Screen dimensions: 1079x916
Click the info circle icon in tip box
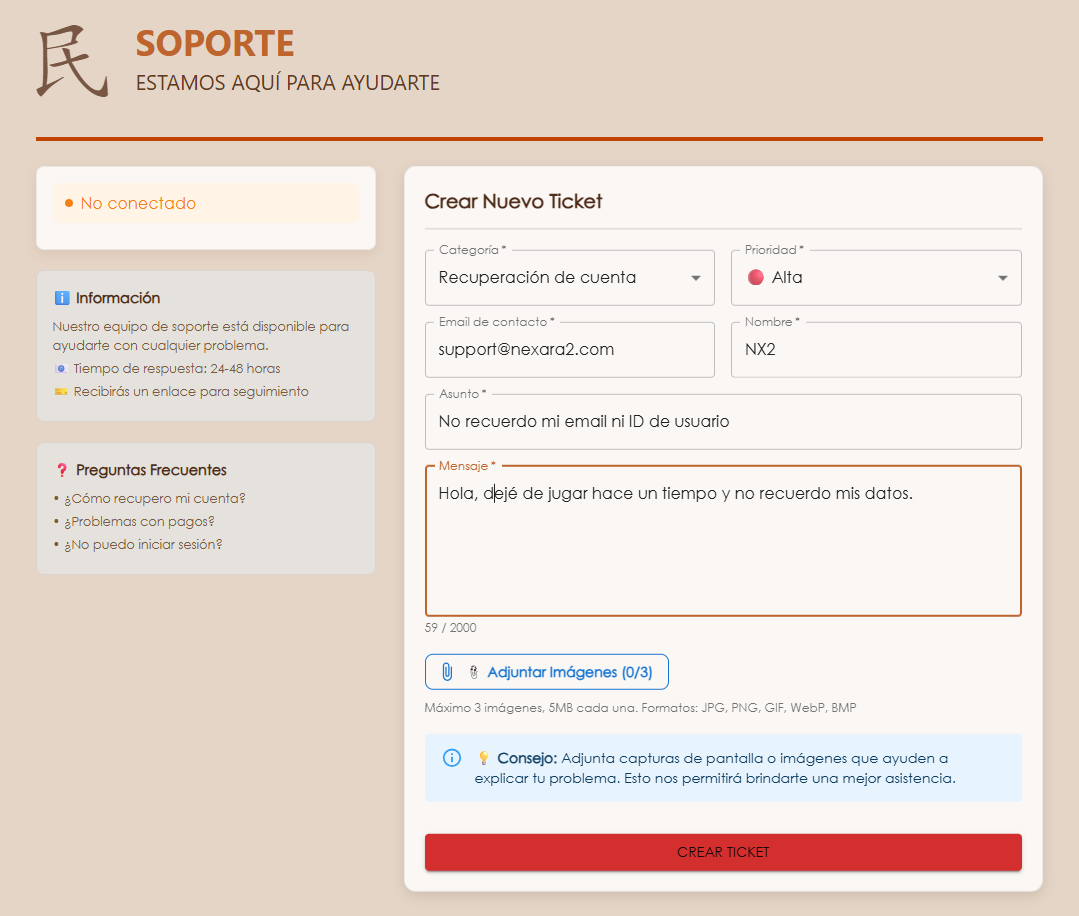(x=452, y=757)
